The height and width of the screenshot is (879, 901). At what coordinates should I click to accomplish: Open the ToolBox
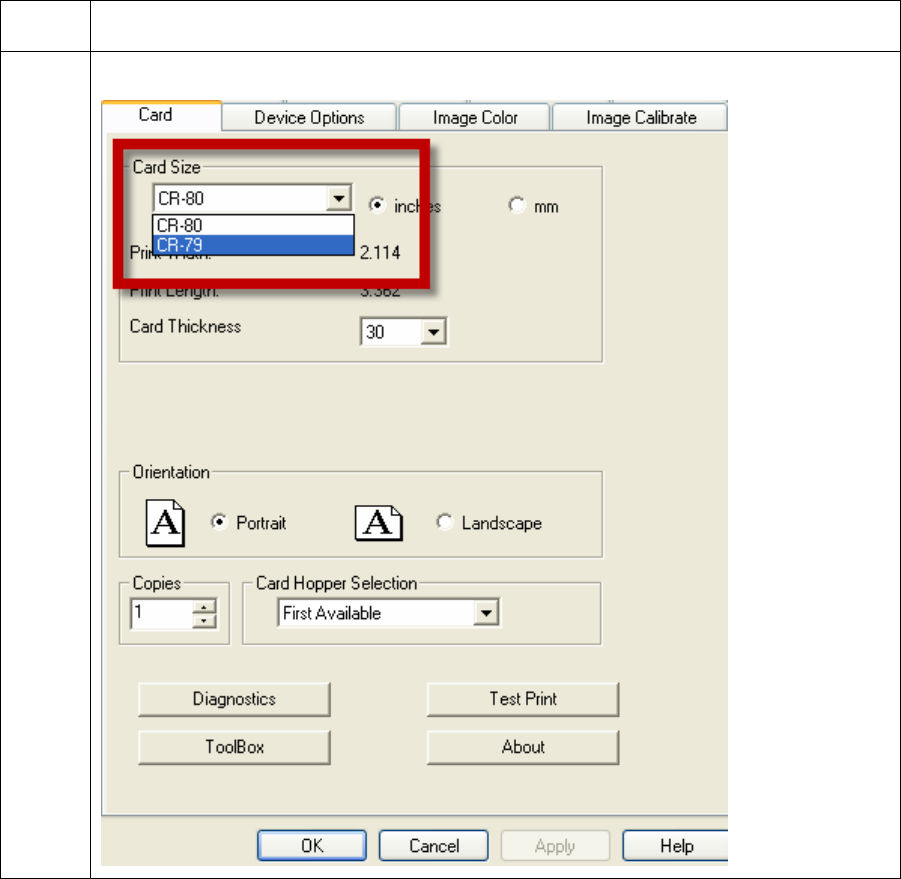(234, 747)
